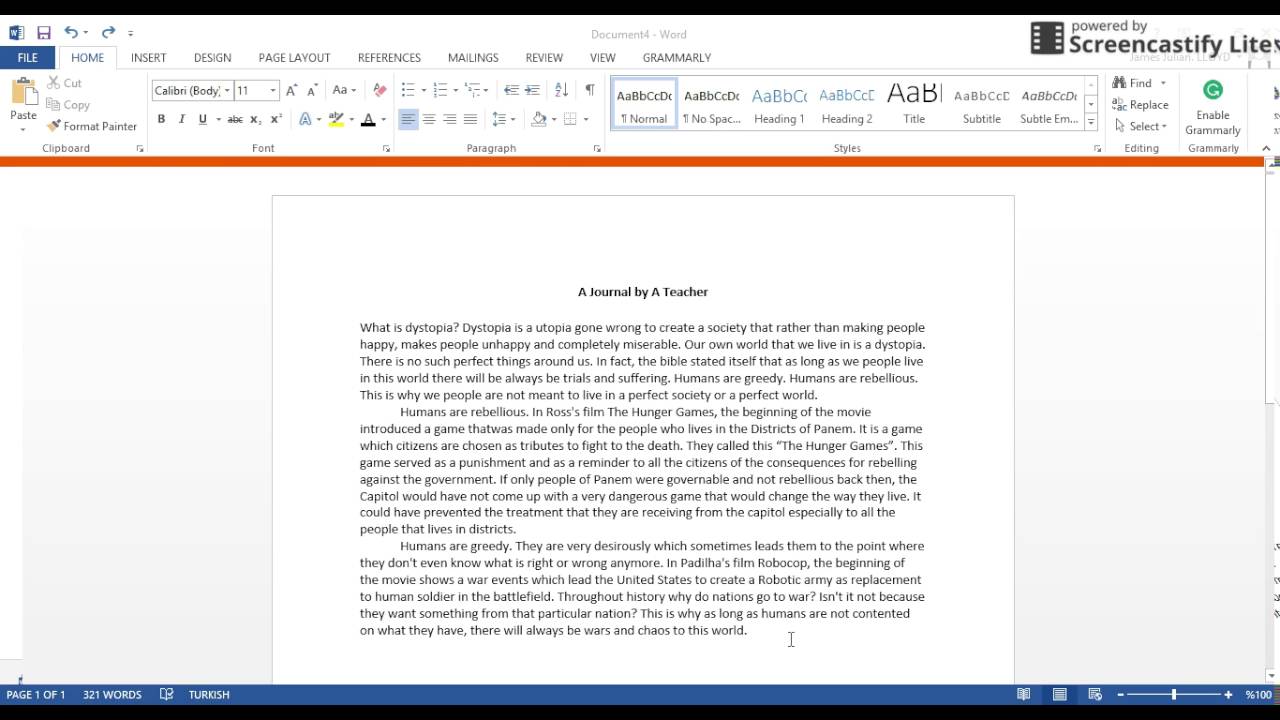Open Font dialog launcher

(386, 148)
